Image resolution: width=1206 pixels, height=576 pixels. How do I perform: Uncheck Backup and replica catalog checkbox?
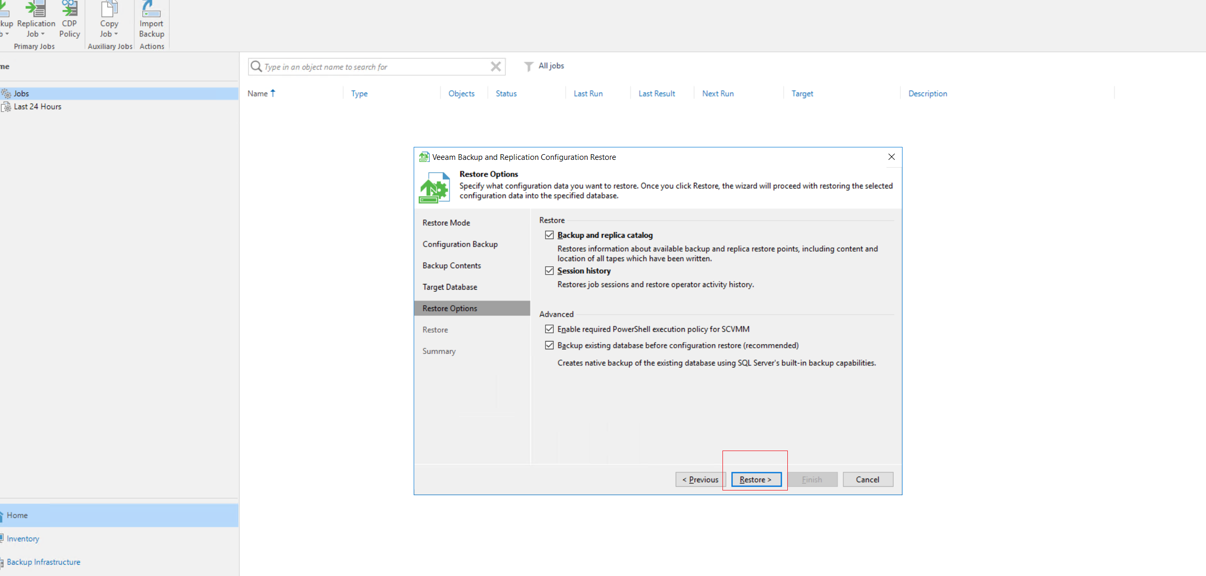click(549, 235)
